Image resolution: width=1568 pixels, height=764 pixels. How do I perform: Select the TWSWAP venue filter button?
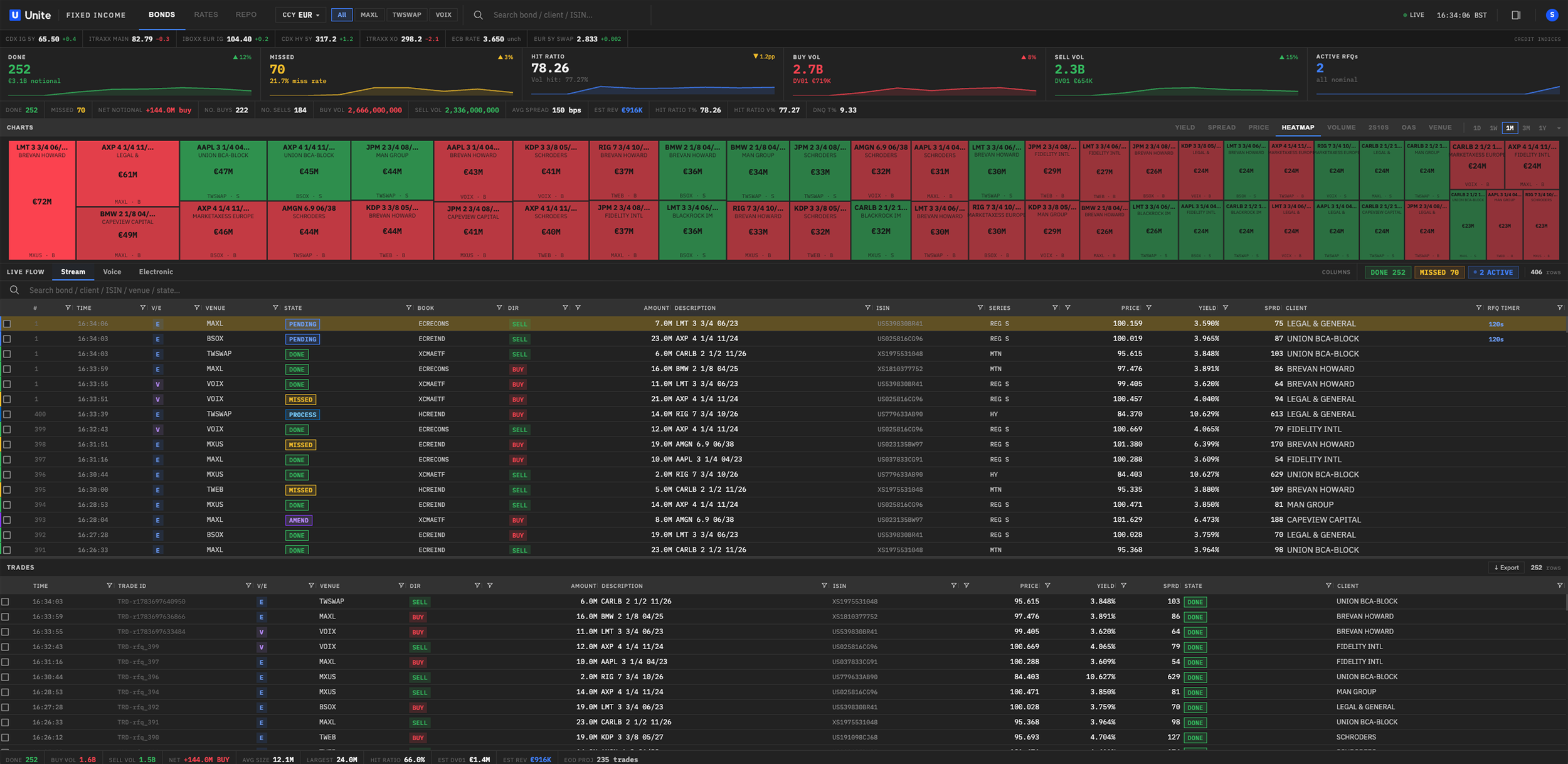point(406,15)
